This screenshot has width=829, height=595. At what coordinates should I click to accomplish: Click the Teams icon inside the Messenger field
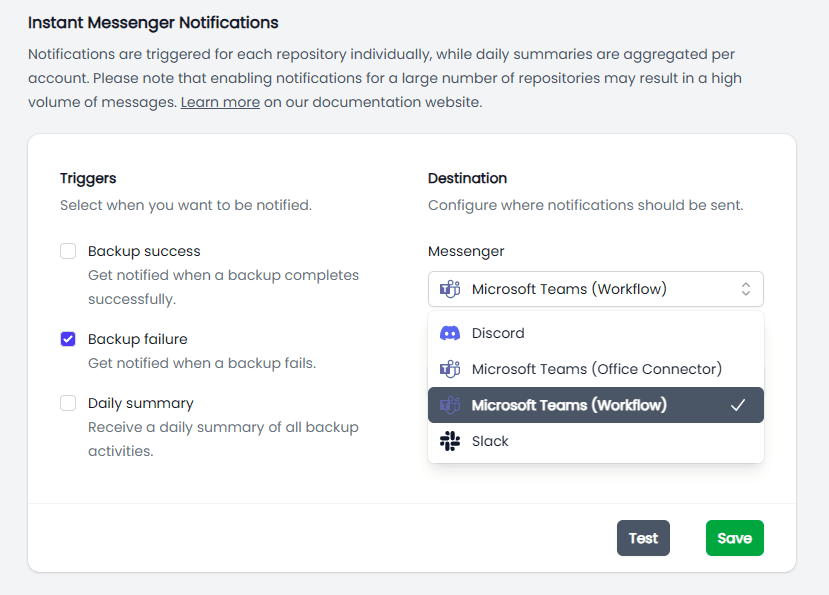click(450, 290)
